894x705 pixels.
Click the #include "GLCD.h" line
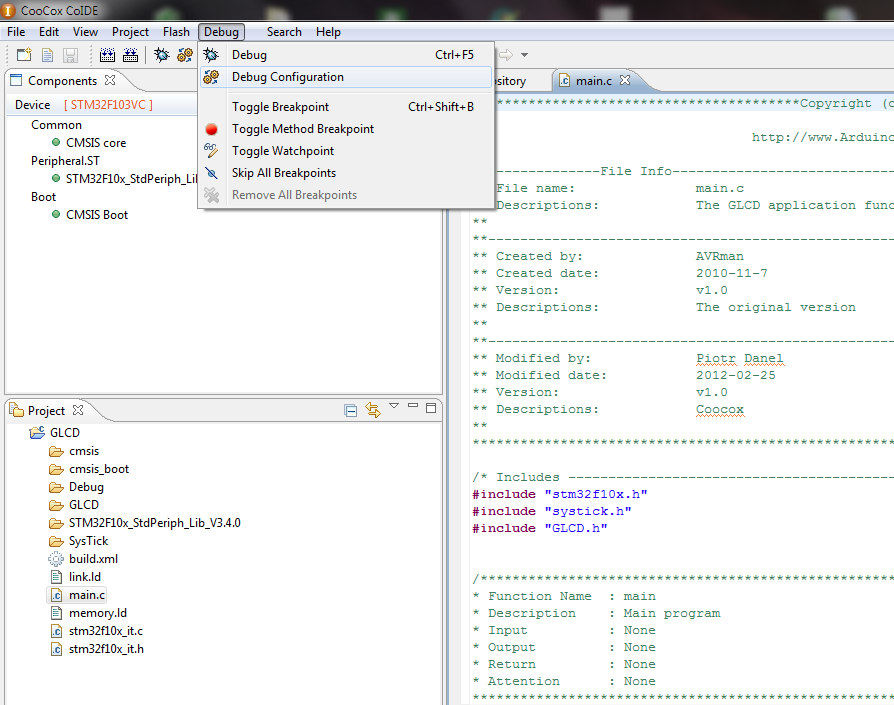tap(540, 528)
